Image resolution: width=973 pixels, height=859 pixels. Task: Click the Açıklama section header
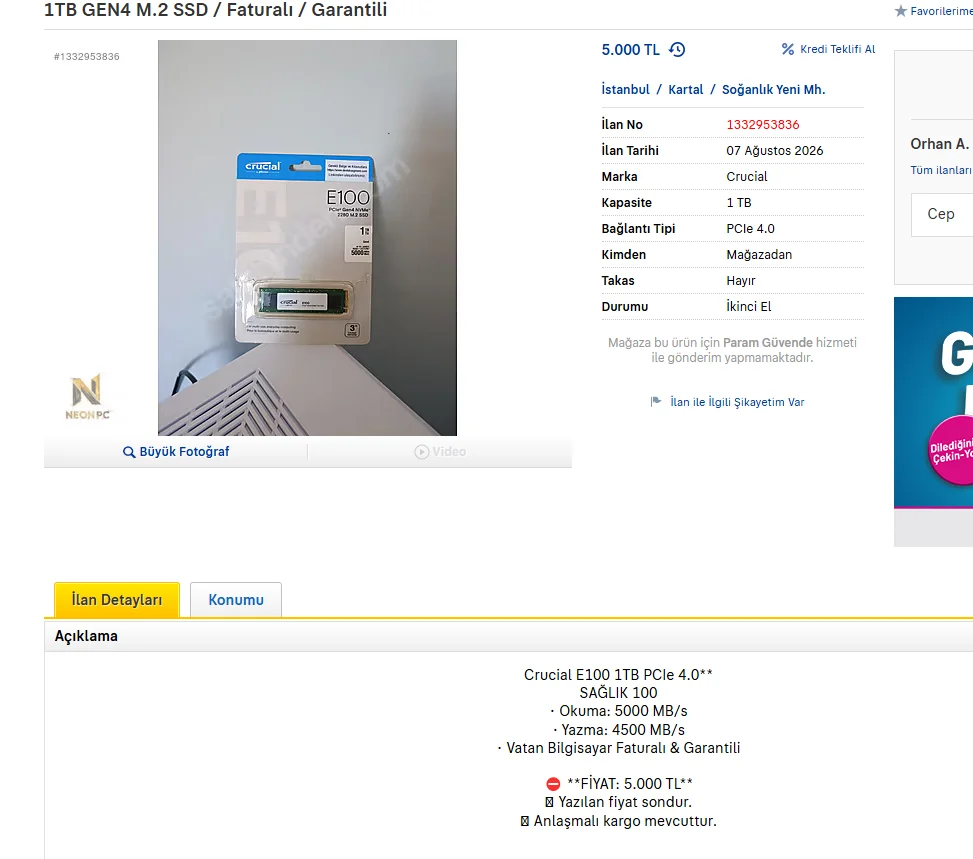pyautogui.click(x=86, y=636)
